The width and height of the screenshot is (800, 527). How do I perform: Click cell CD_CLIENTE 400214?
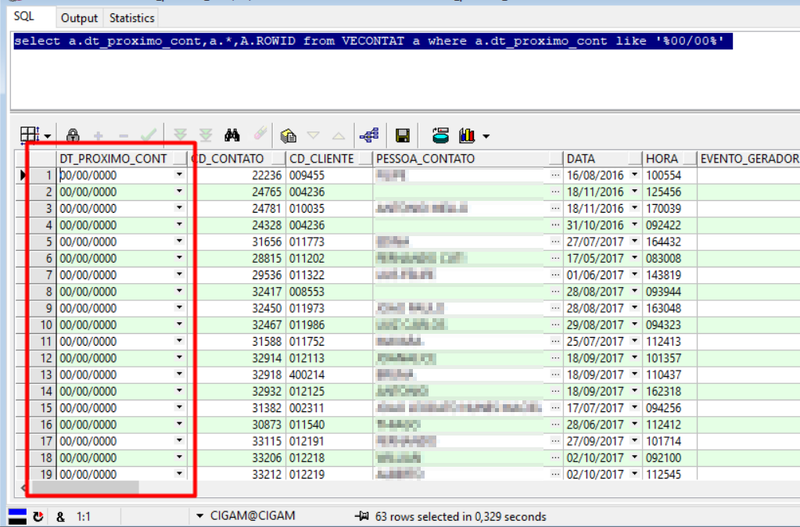tap(330, 375)
